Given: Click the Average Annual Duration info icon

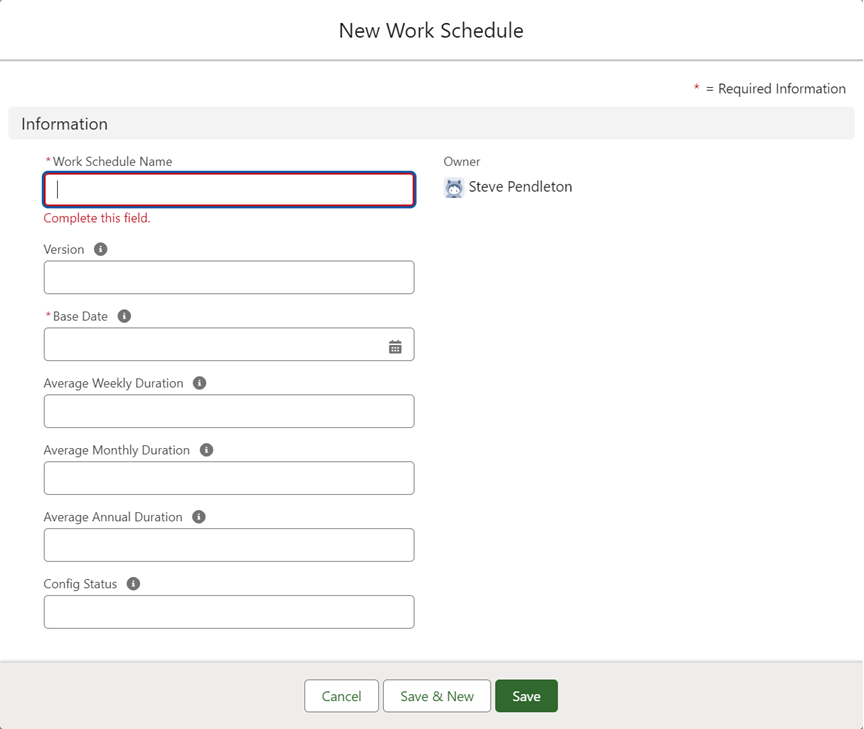Looking at the screenshot, I should tap(198, 517).
